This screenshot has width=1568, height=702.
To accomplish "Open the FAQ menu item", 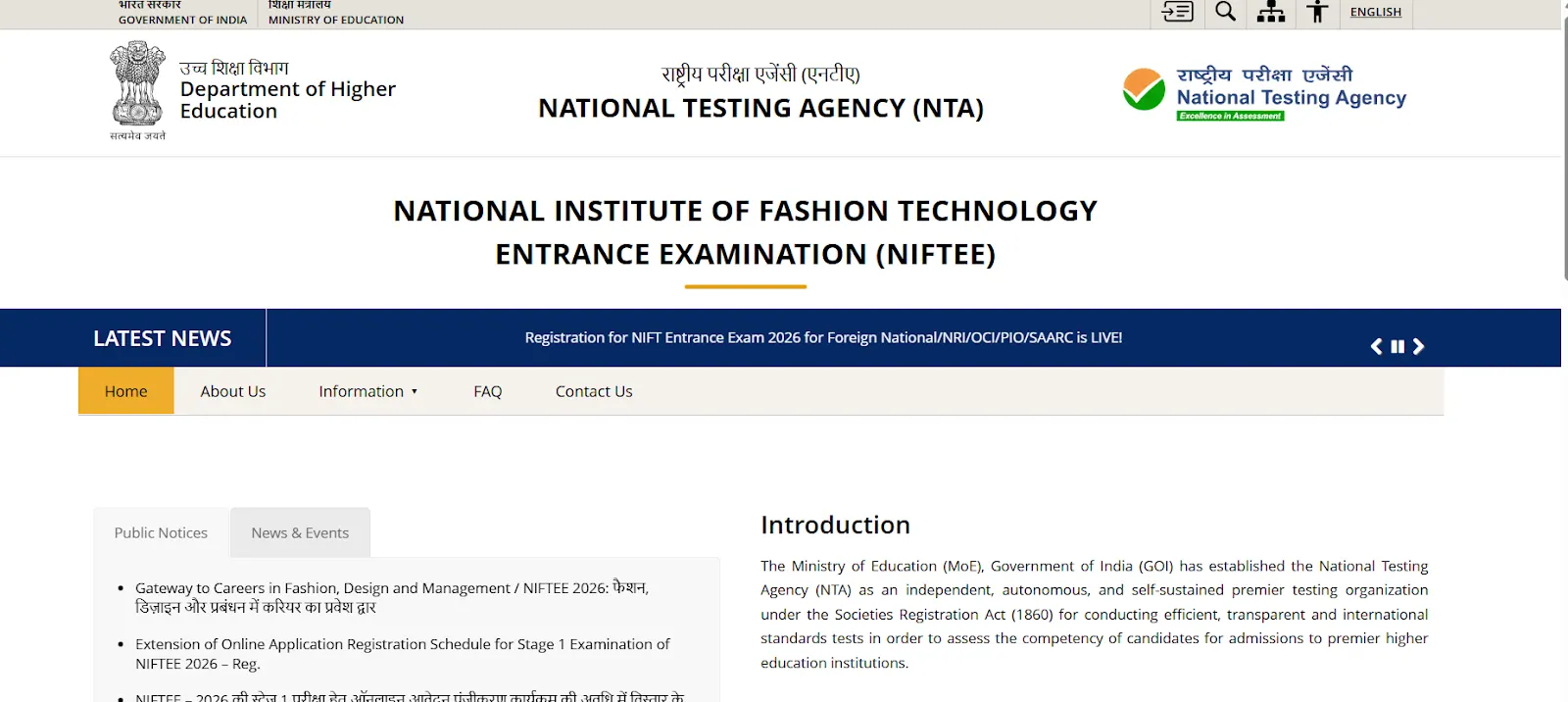I will 487,391.
